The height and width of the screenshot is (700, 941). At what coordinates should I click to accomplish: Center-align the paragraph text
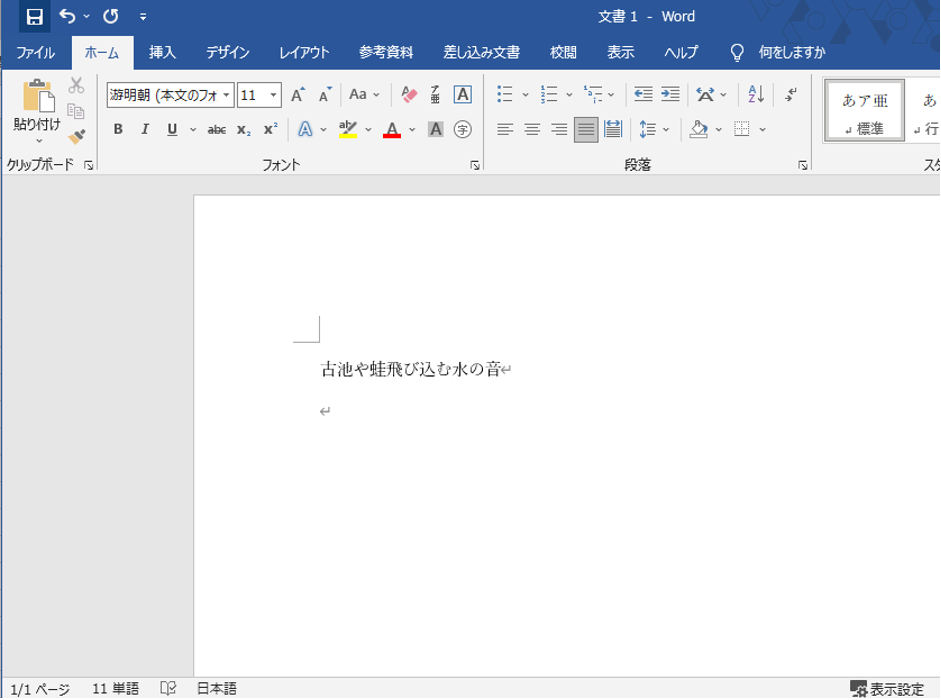pyautogui.click(x=532, y=129)
